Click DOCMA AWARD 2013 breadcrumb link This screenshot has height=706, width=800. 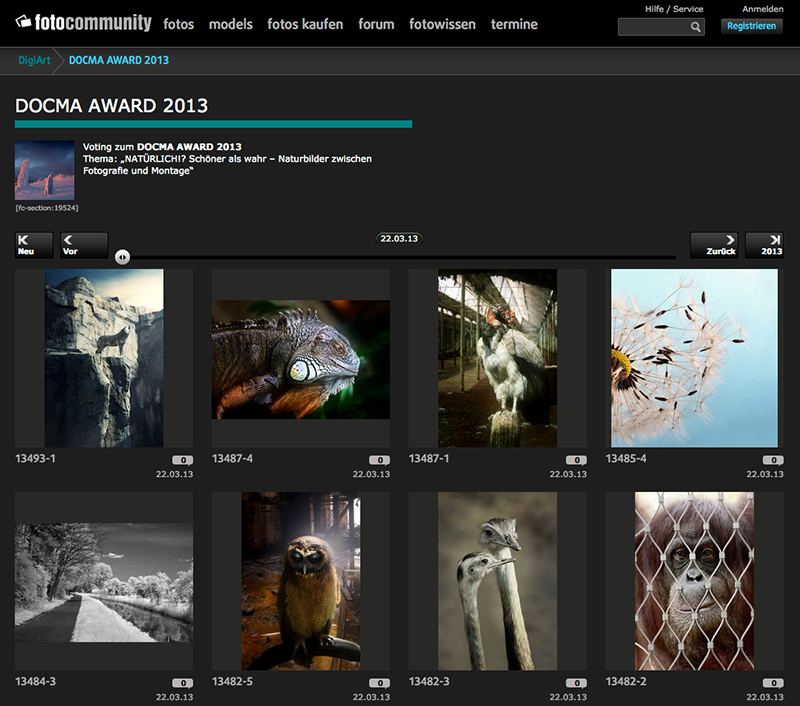119,60
